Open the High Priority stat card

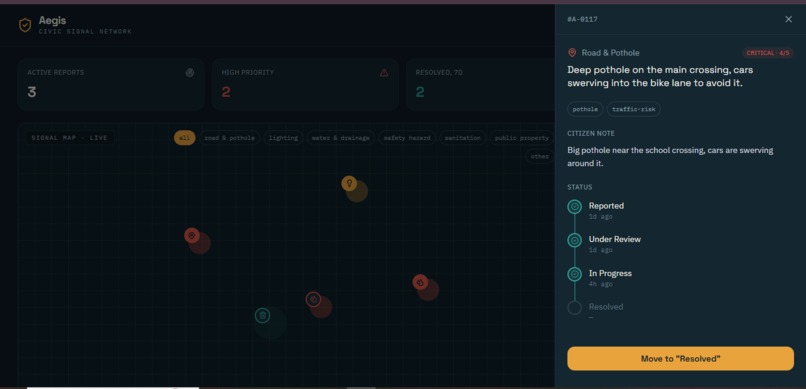305,84
